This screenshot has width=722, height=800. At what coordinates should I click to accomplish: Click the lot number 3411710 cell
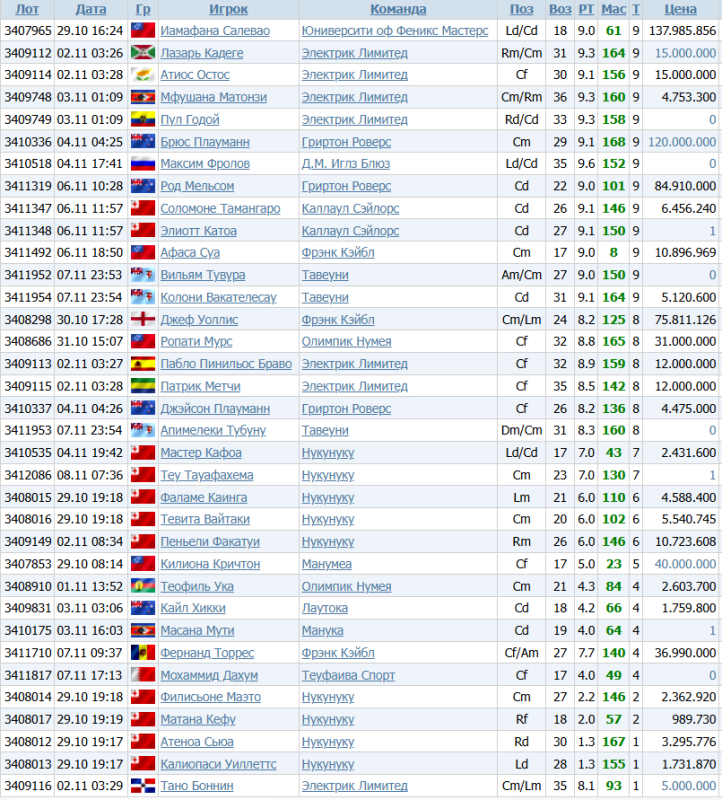click(x=27, y=653)
